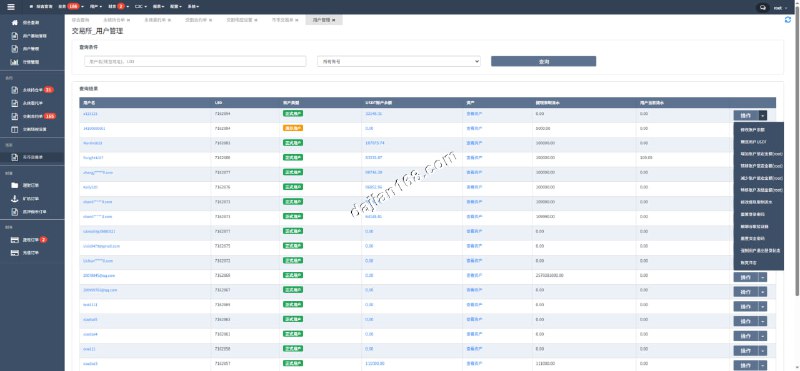The height and width of the screenshot is (371, 800).
Task: Expand 操作 caret on the 2570081000.00 row
Action: (x=763, y=277)
